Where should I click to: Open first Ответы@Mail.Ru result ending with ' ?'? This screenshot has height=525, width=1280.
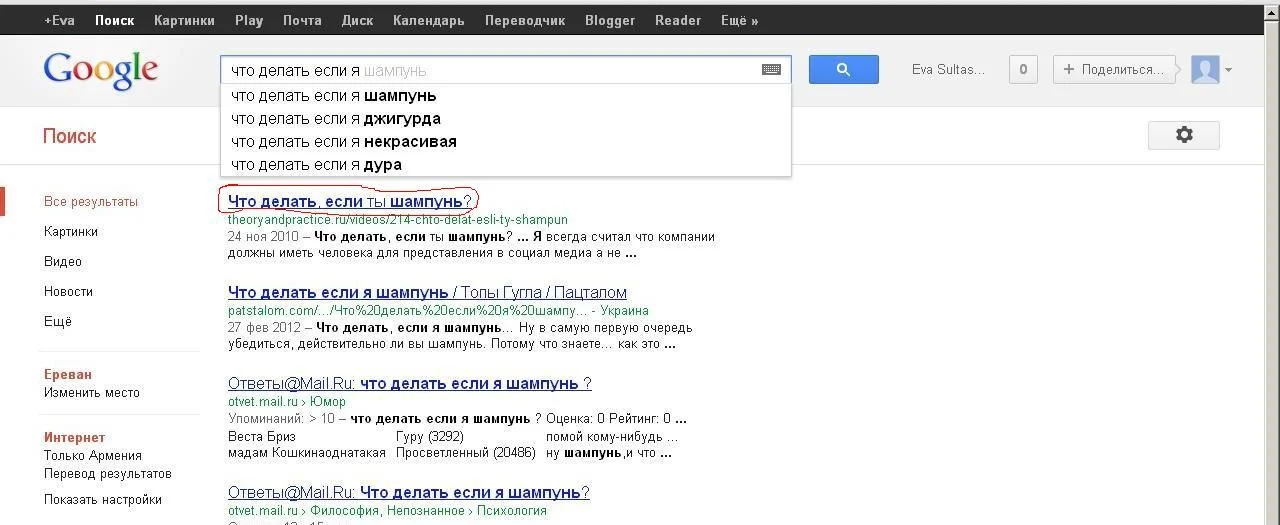(x=410, y=383)
